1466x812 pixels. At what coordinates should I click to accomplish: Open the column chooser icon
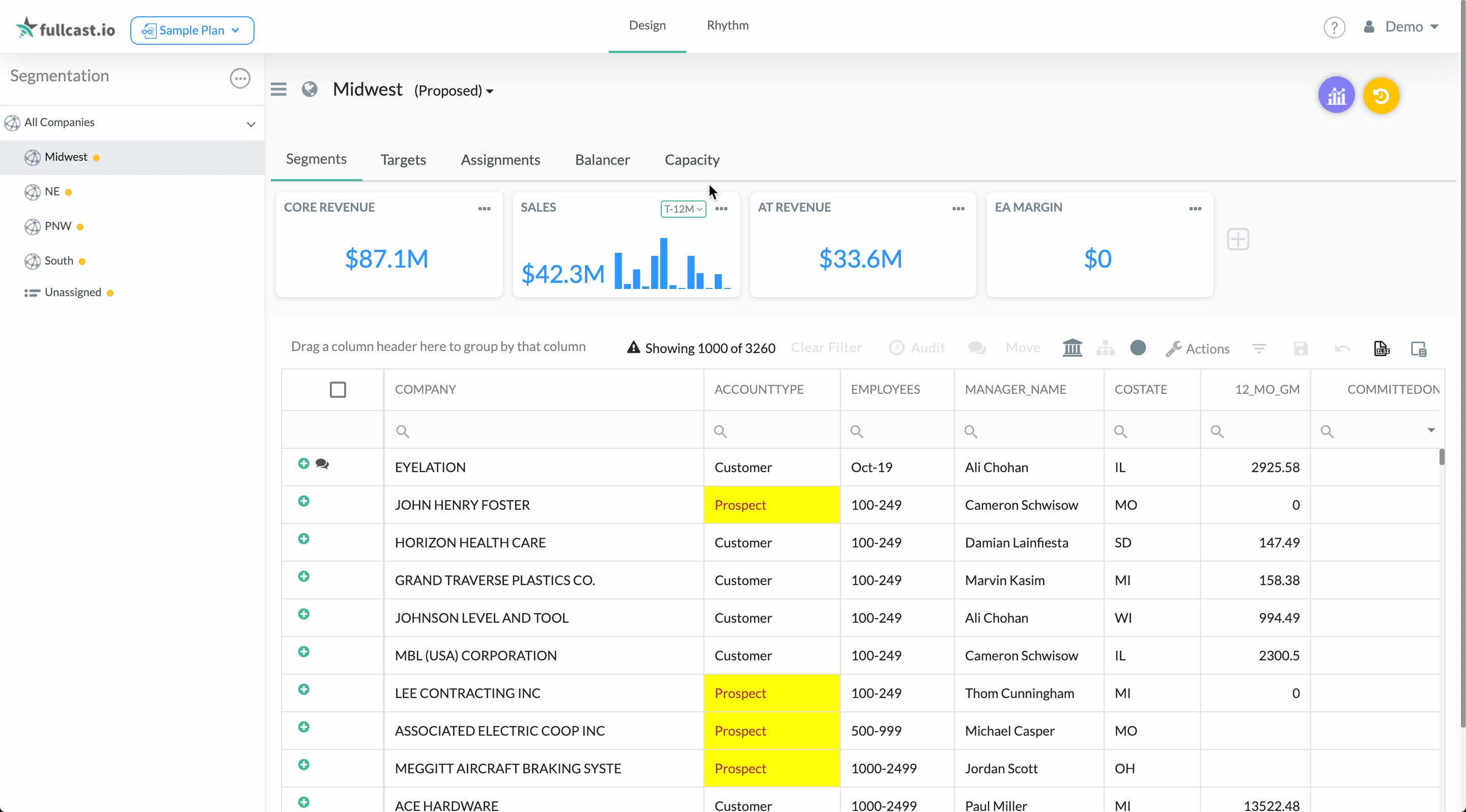coord(1418,349)
